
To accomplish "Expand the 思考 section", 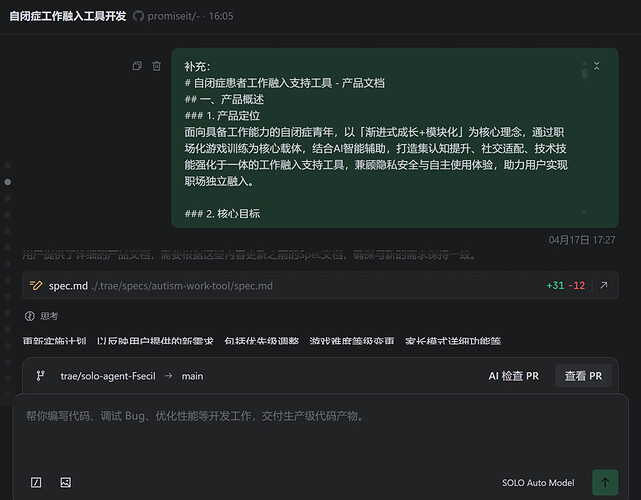I will pos(41,316).
